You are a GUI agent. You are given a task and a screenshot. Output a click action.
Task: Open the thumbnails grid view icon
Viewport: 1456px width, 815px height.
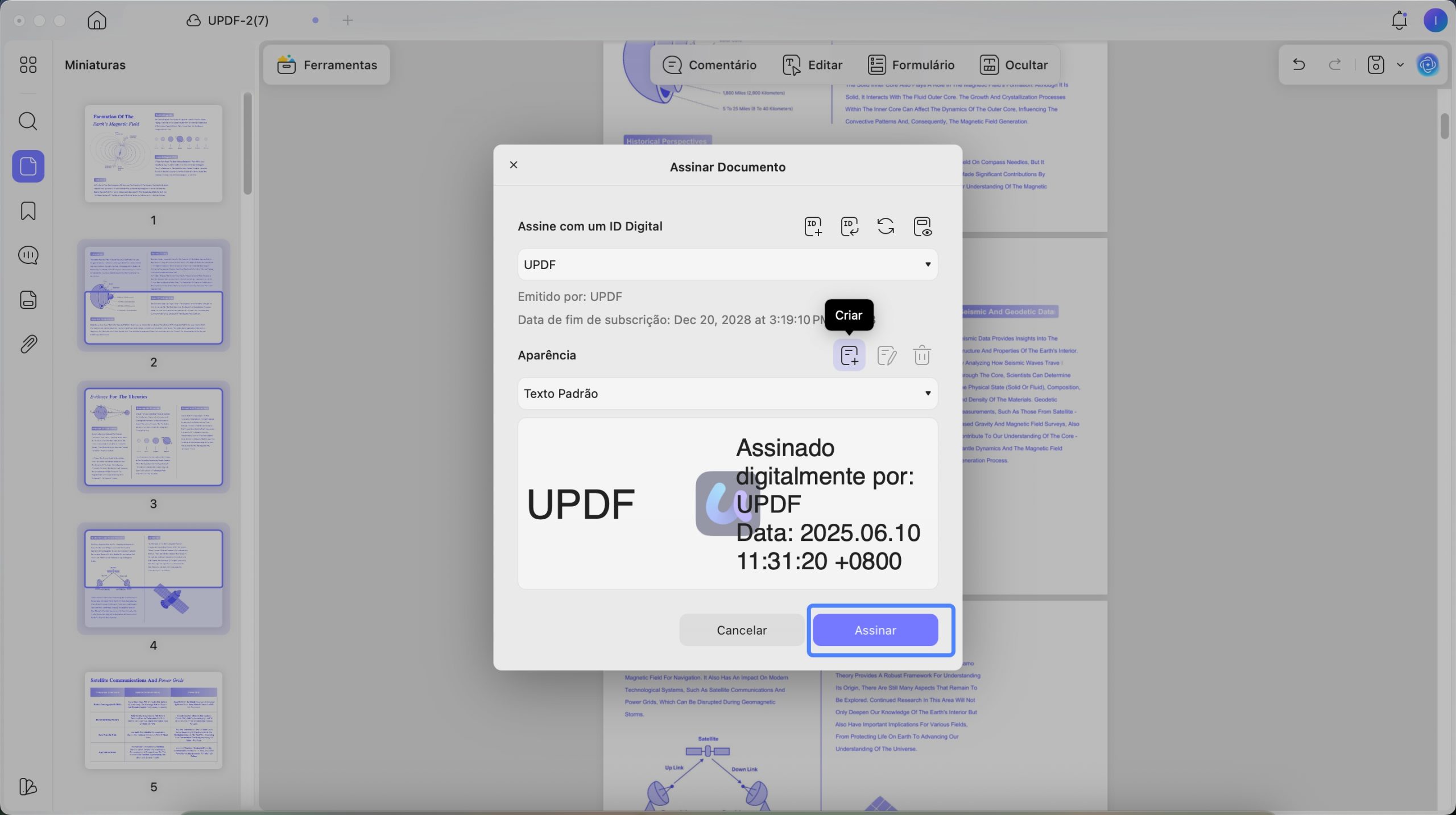[28, 65]
